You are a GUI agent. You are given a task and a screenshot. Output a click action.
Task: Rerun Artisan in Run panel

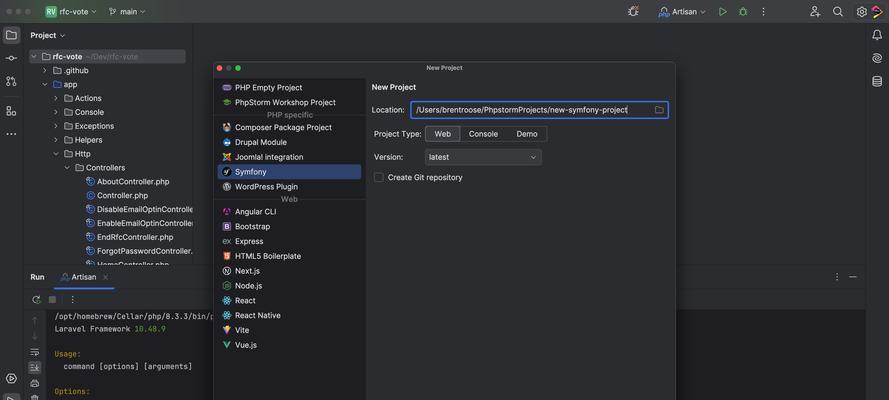tap(36, 300)
